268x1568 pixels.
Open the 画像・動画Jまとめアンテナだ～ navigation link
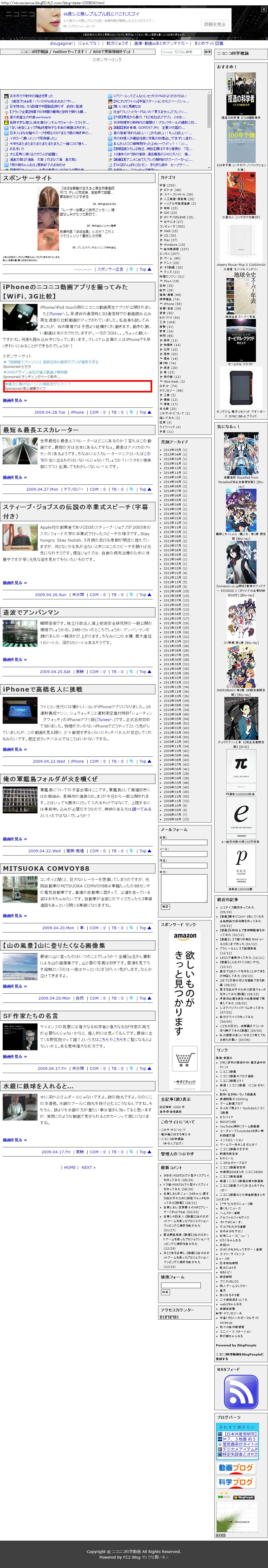pyautogui.click(x=161, y=43)
